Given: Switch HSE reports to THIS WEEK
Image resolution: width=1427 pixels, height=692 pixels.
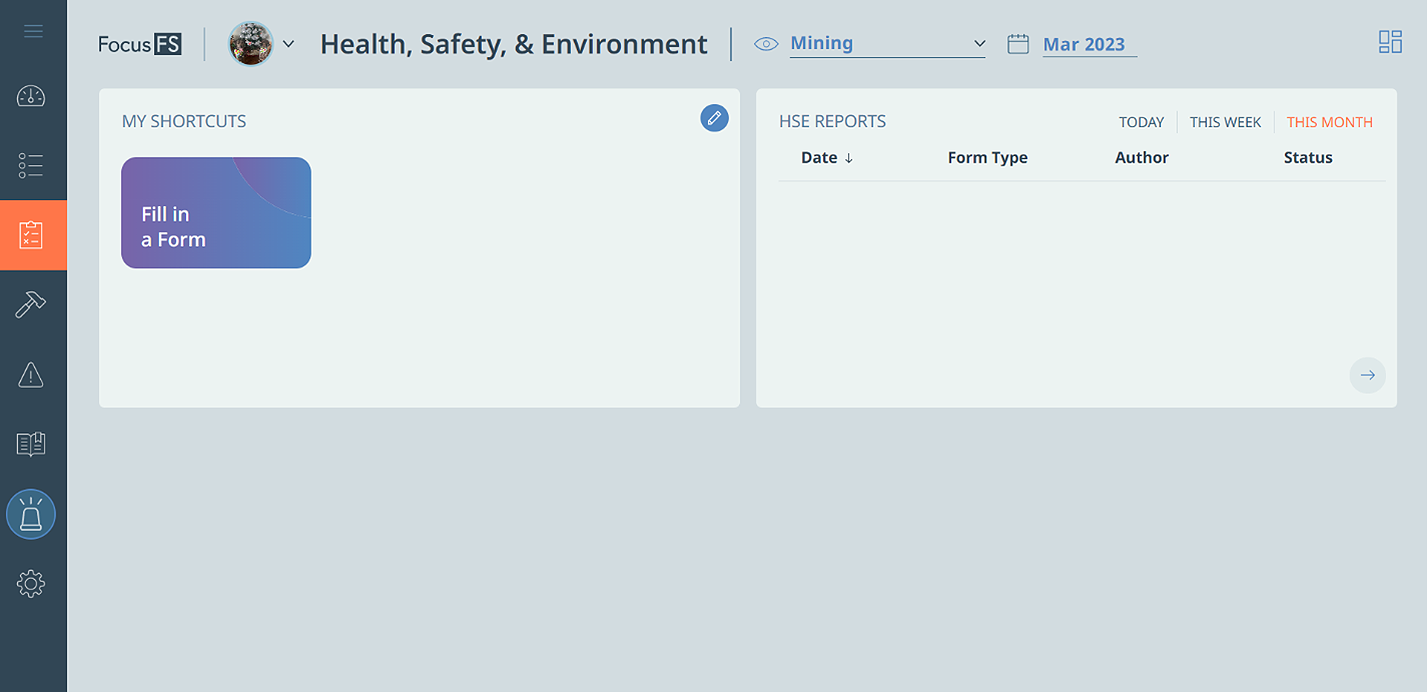Looking at the screenshot, I should pos(1225,122).
